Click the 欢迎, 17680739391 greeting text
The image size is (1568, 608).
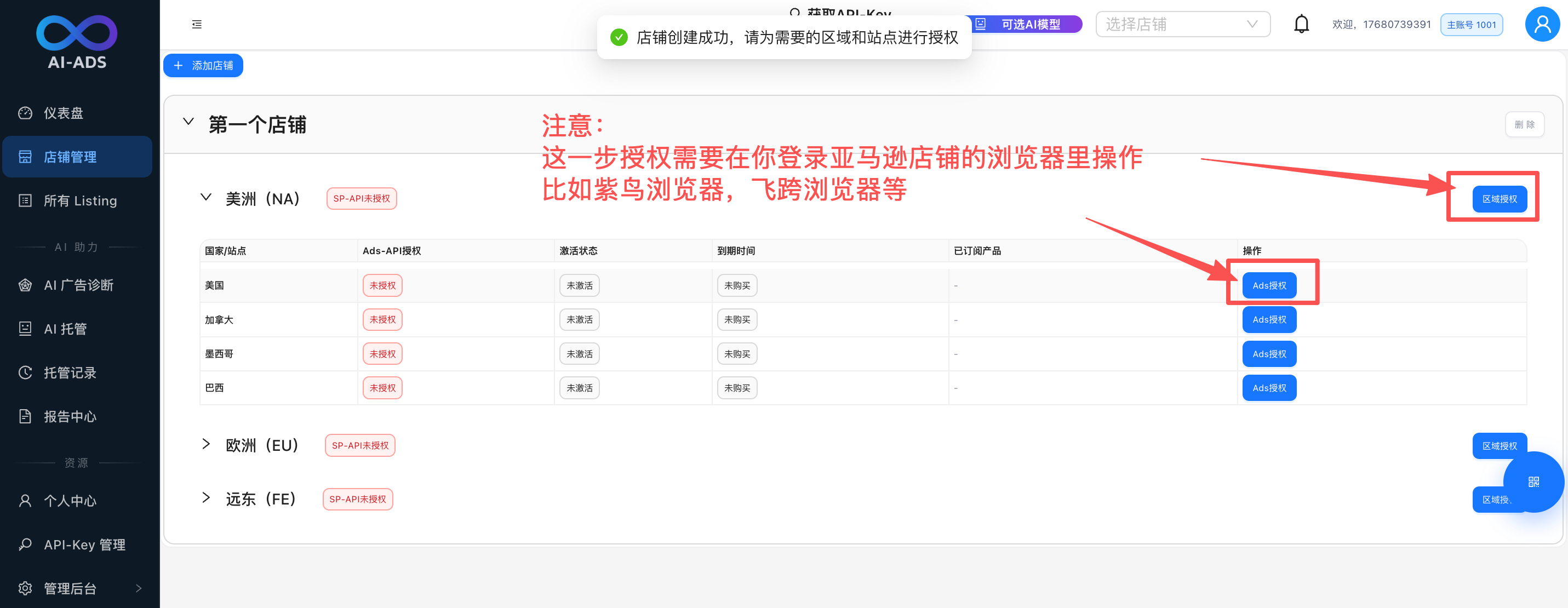pyautogui.click(x=1381, y=25)
